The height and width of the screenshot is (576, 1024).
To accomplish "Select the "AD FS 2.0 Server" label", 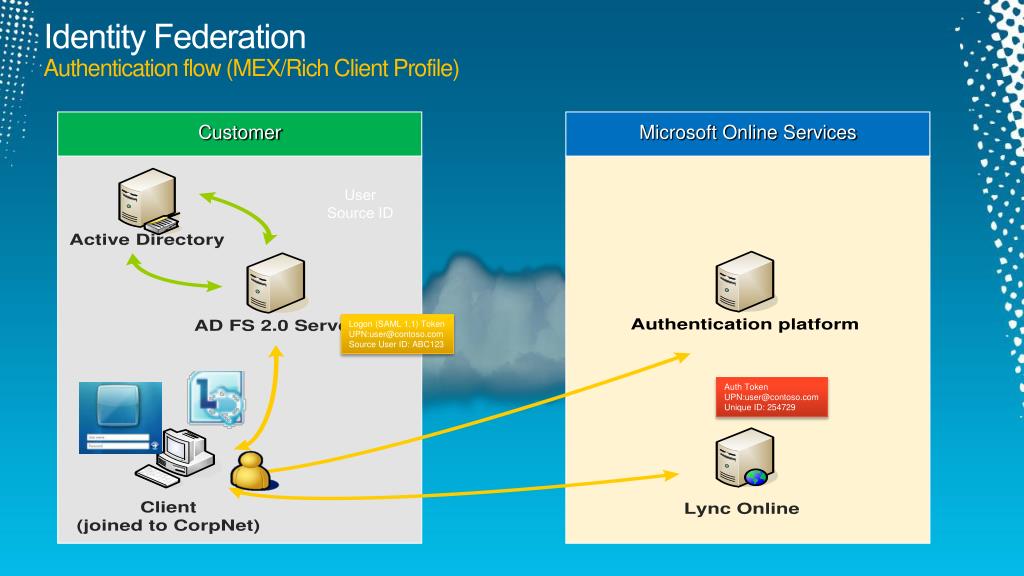I will coord(268,325).
